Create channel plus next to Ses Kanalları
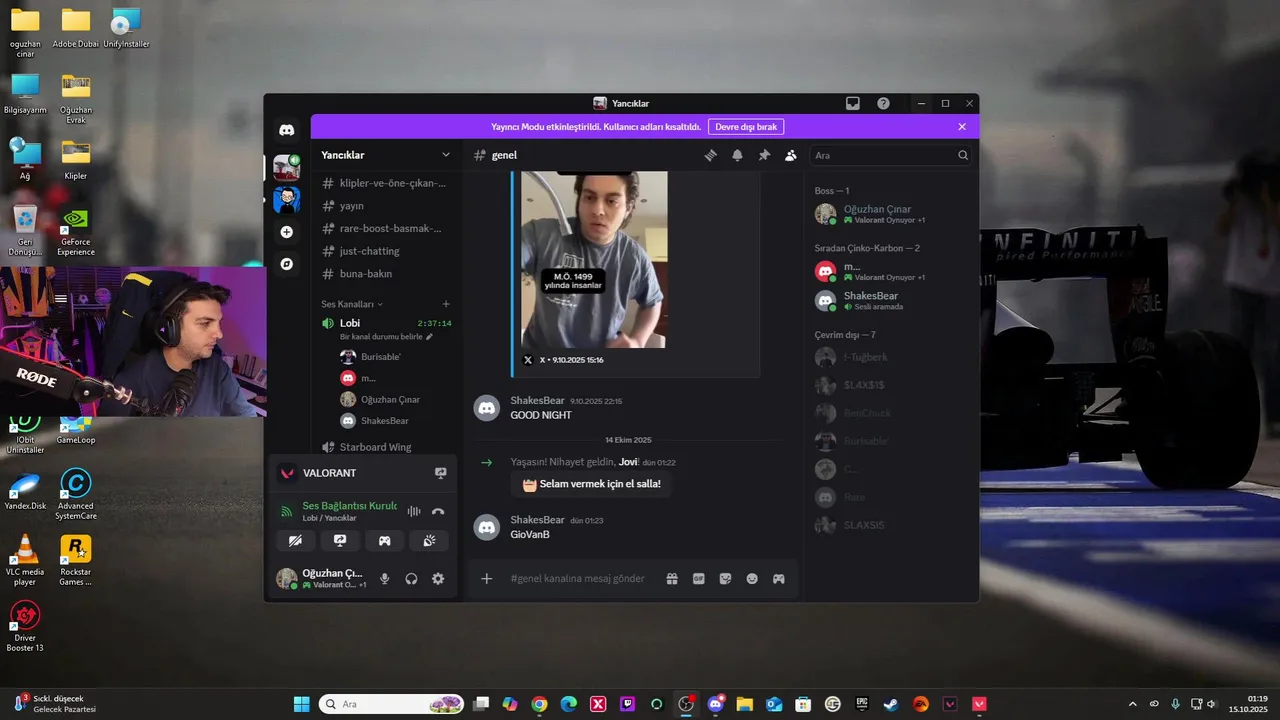 (x=446, y=304)
